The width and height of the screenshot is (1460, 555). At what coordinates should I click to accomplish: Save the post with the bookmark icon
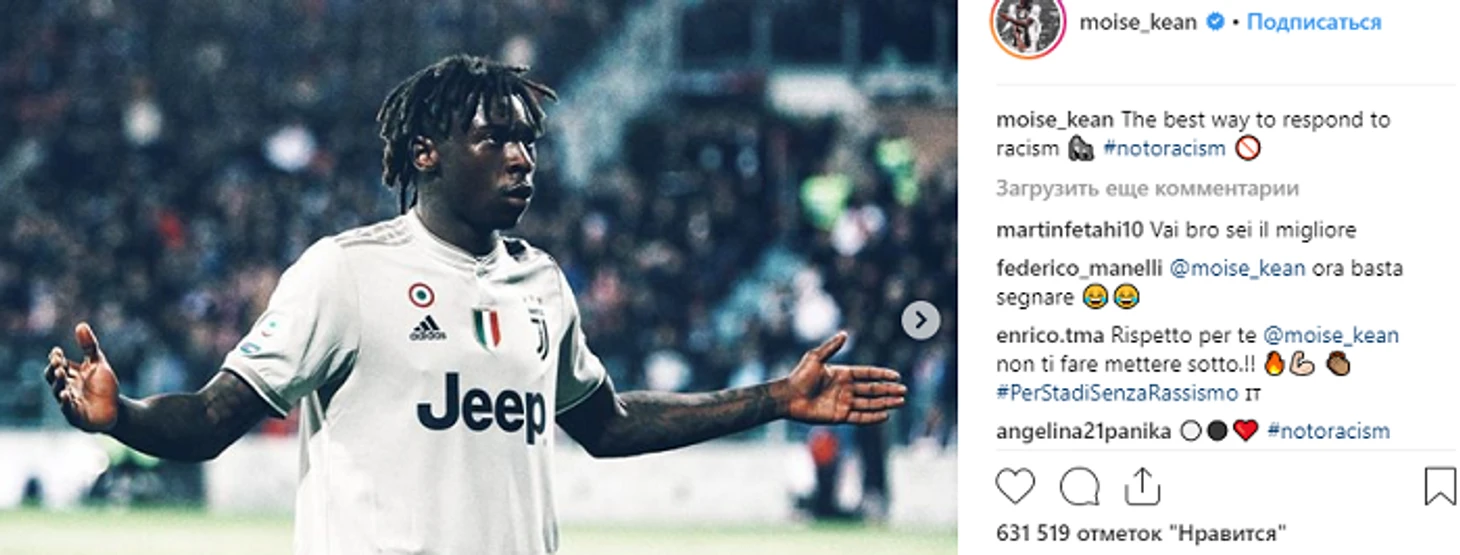point(1440,487)
